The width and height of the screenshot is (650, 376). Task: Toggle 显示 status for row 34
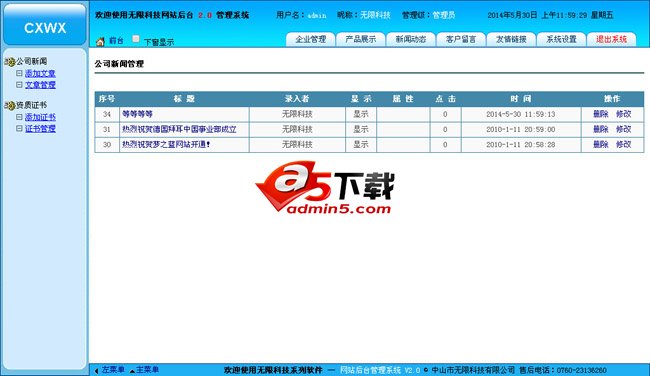(x=361, y=114)
